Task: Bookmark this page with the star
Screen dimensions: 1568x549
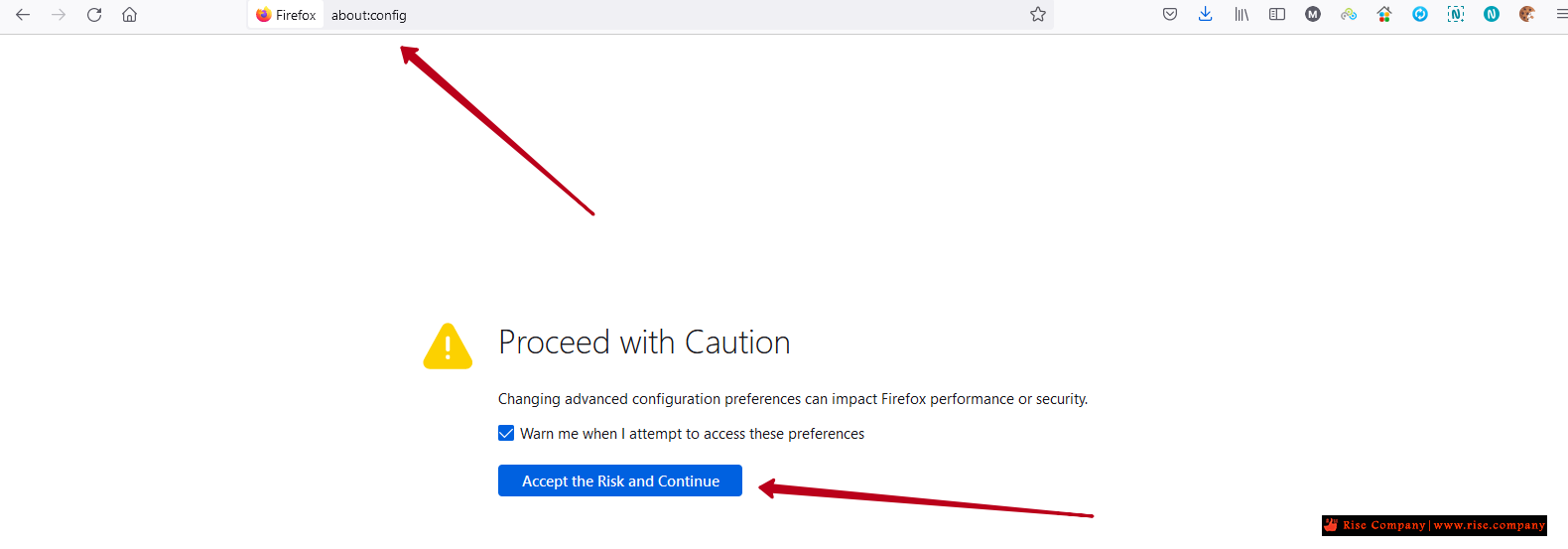Action: pyautogui.click(x=1038, y=14)
